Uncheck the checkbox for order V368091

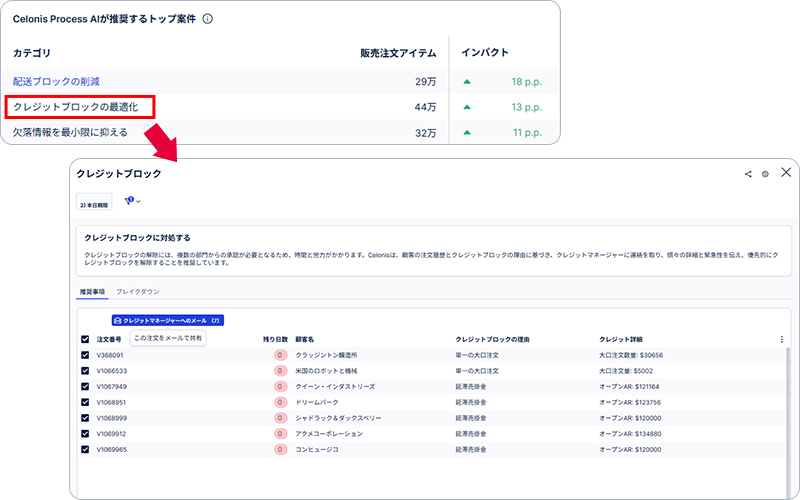[x=85, y=355]
